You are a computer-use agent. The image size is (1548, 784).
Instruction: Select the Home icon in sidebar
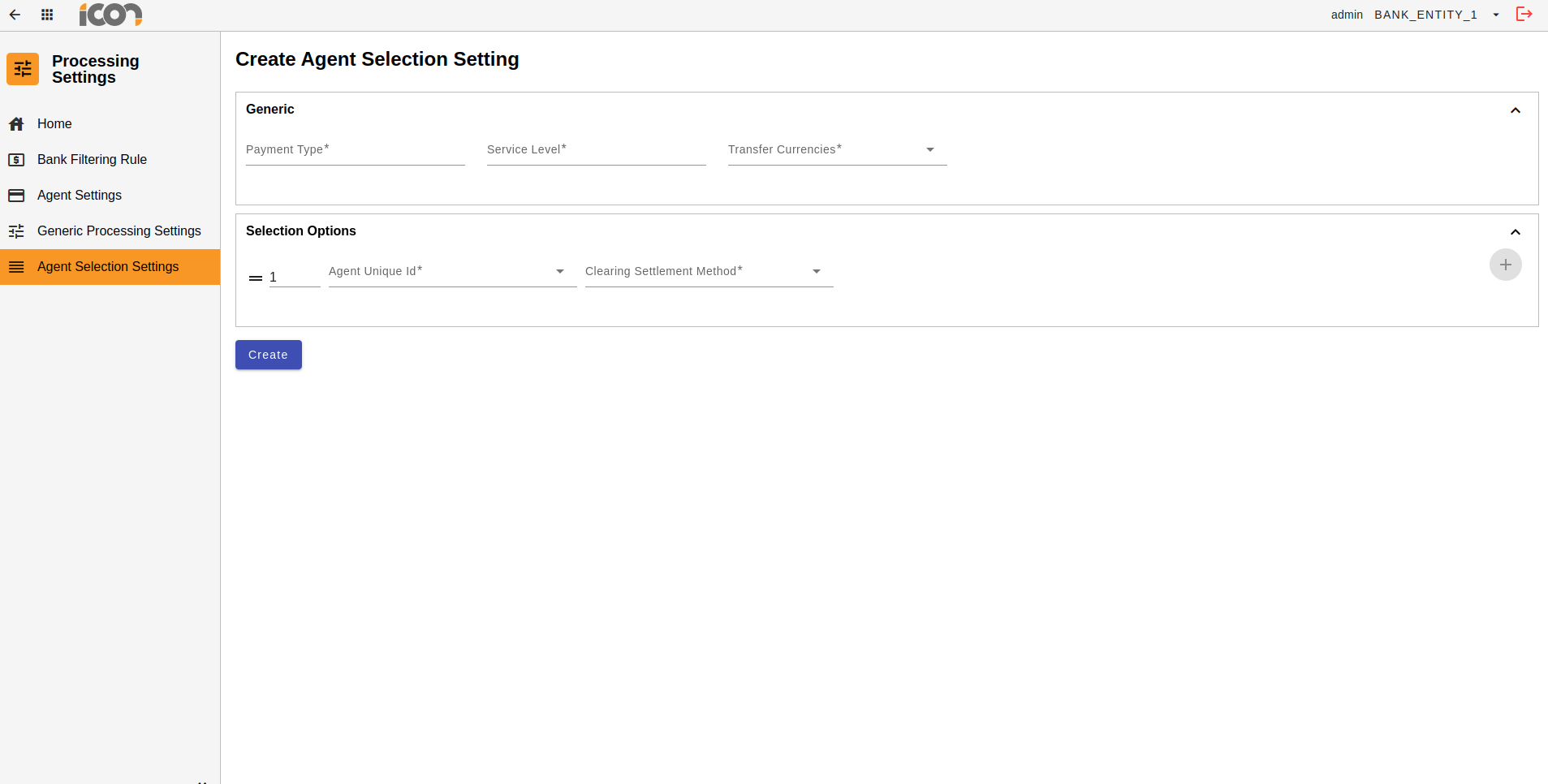17,123
